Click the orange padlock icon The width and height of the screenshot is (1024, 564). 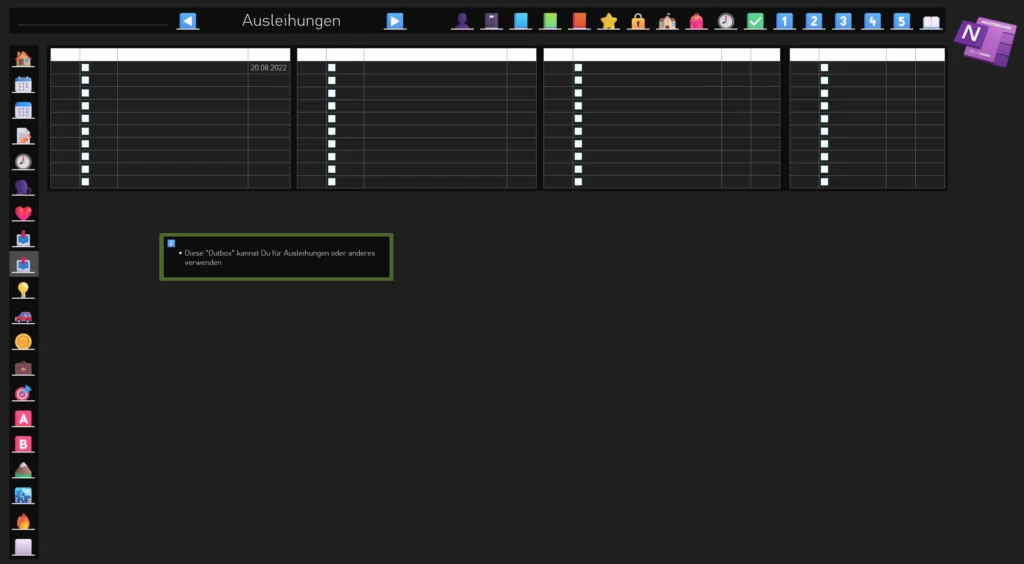click(x=638, y=21)
